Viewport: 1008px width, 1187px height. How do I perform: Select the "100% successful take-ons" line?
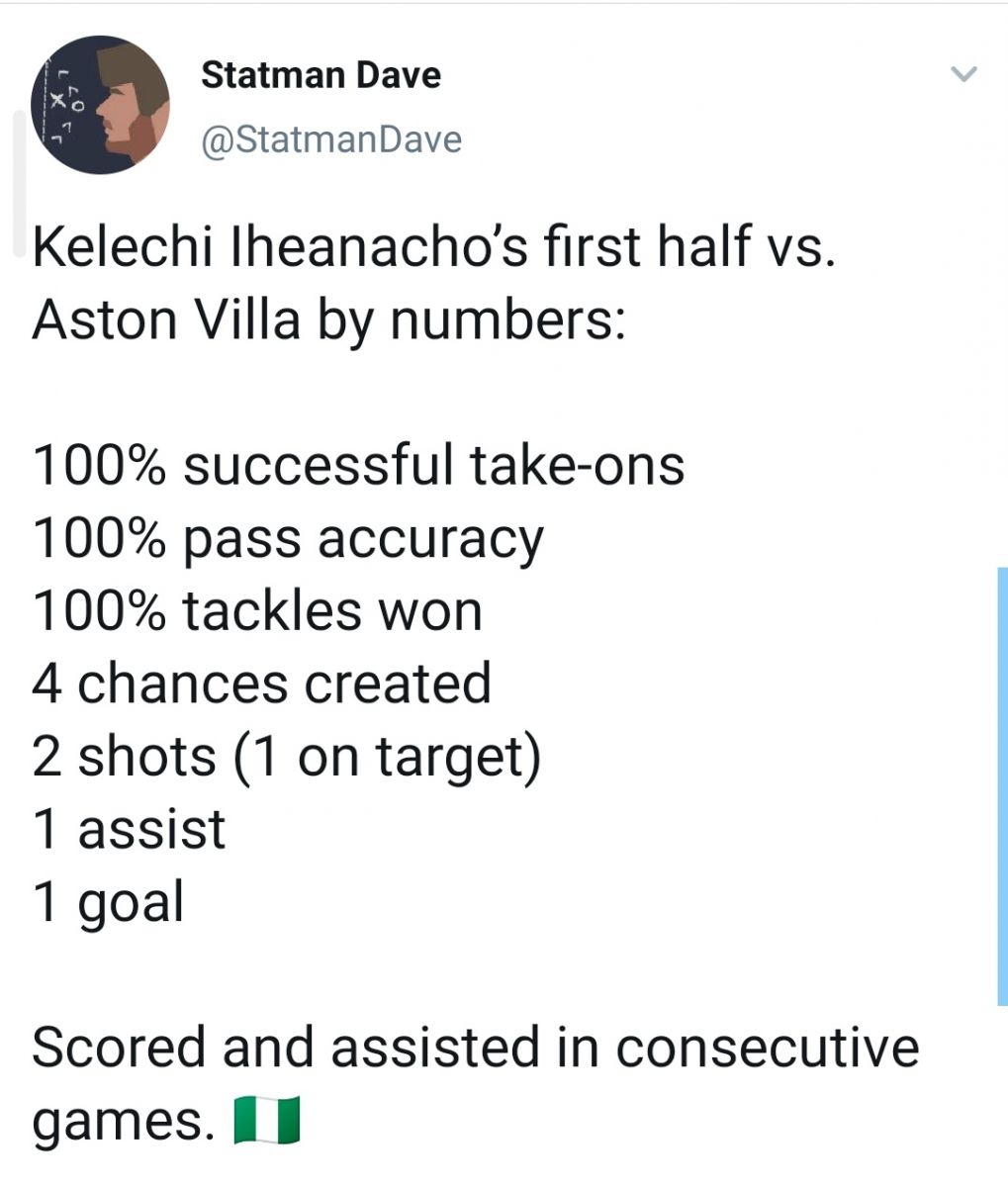coord(358,466)
